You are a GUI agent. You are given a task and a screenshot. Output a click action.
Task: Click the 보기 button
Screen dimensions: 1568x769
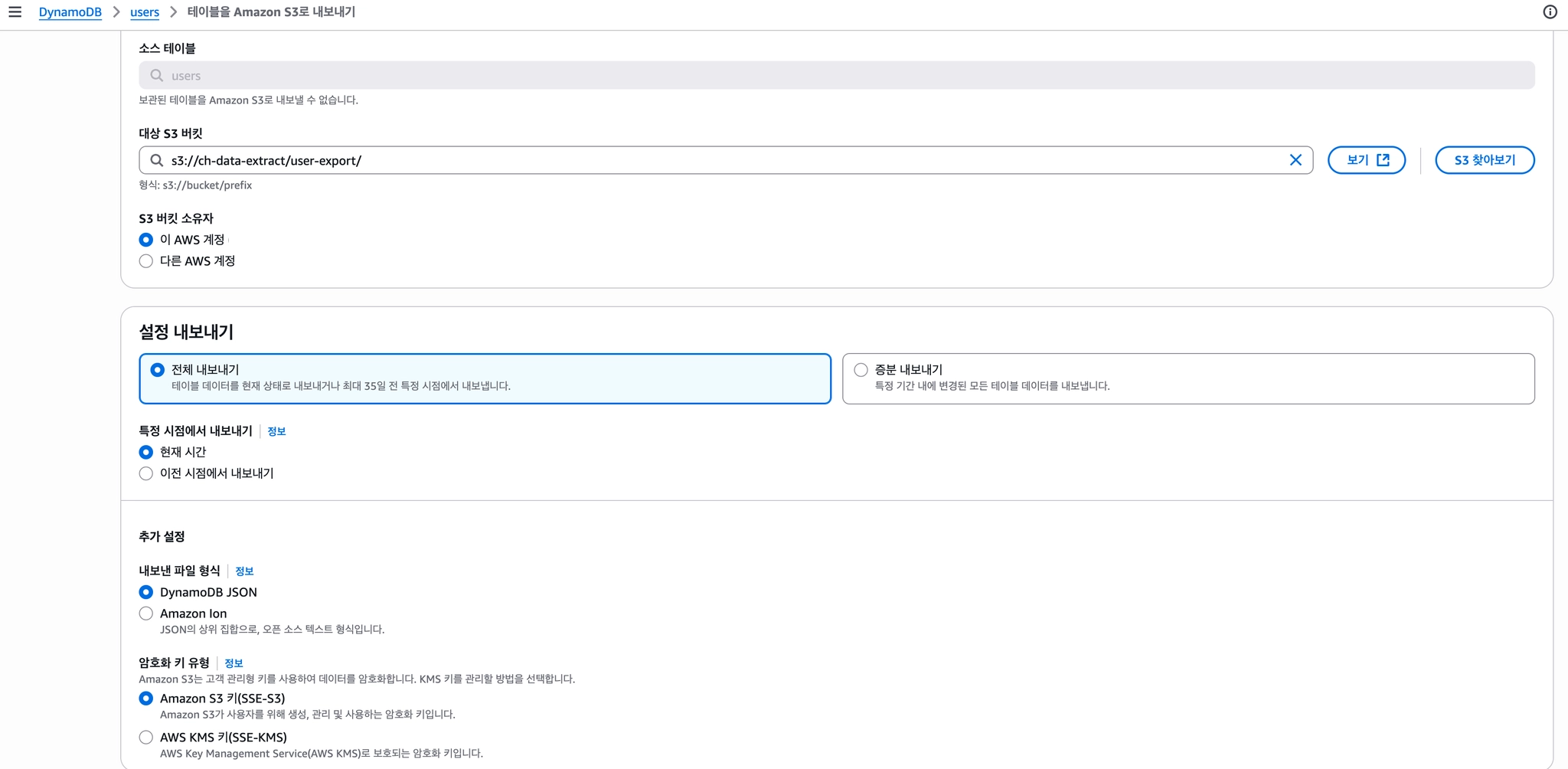[x=1367, y=160]
